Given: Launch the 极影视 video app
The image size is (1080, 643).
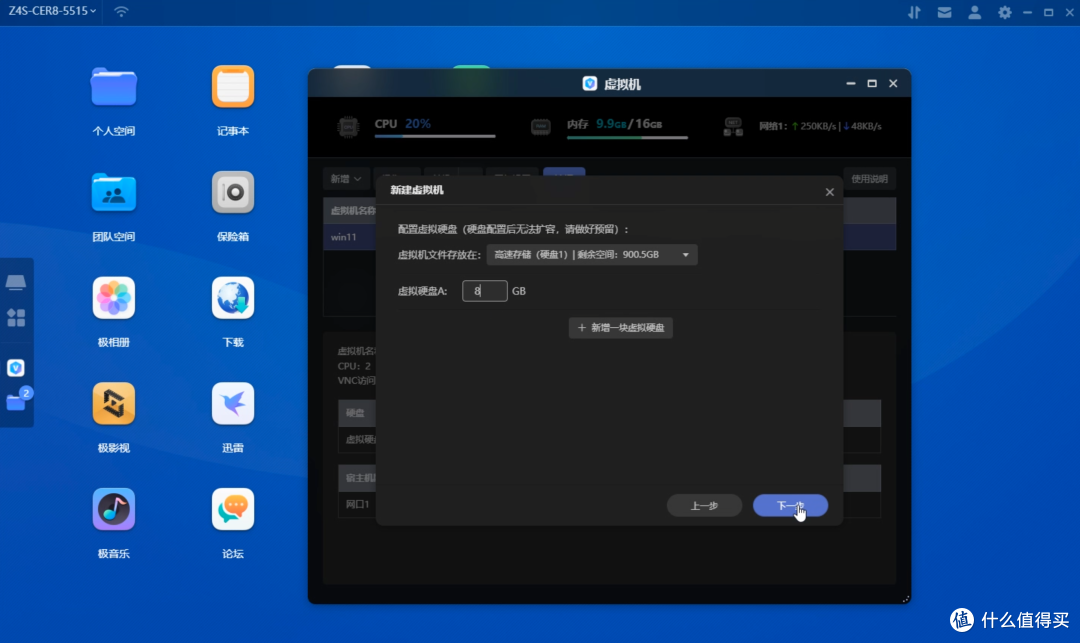Looking at the screenshot, I should [114, 403].
